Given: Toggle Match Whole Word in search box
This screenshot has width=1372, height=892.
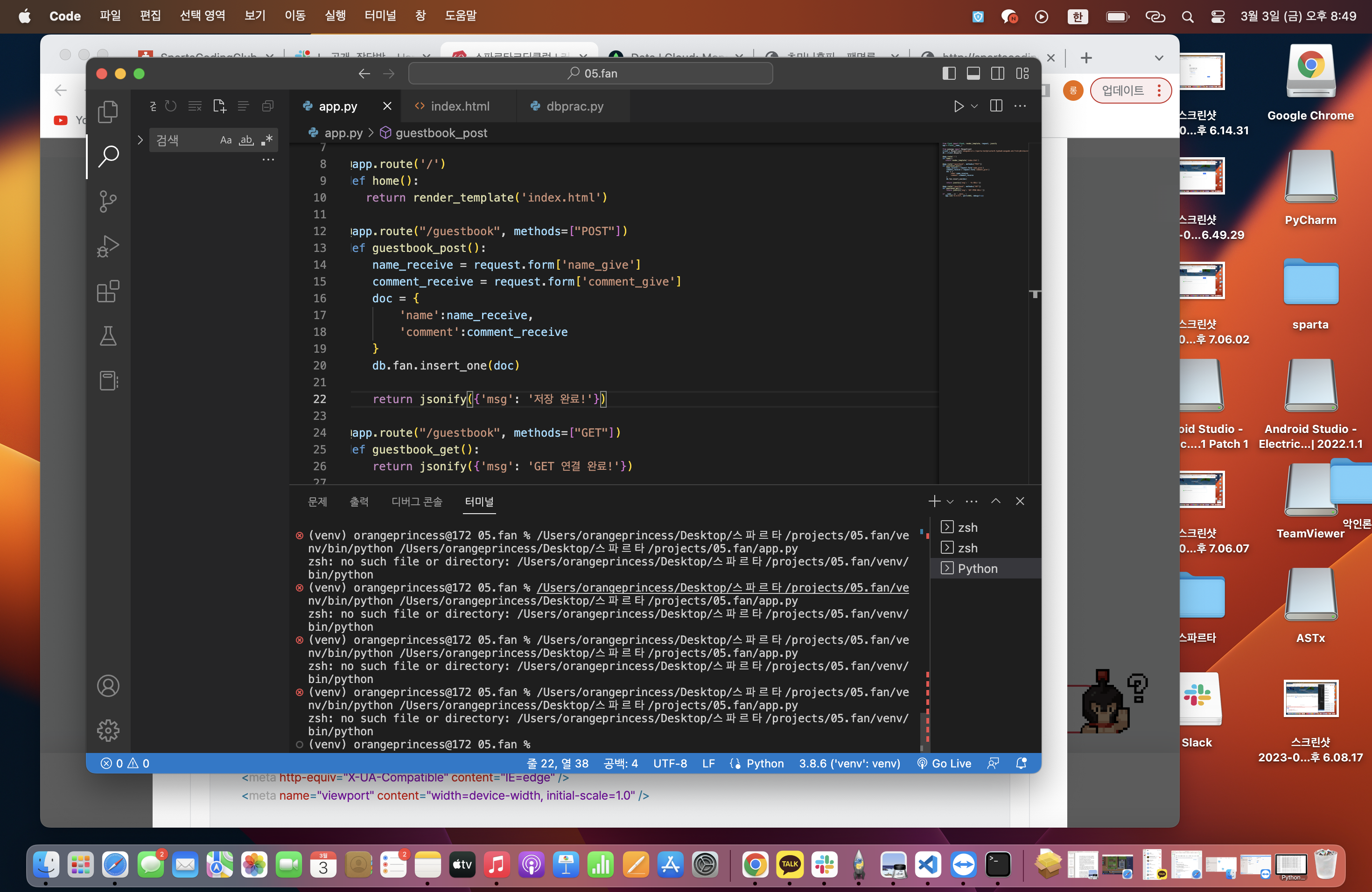Looking at the screenshot, I should (x=246, y=140).
